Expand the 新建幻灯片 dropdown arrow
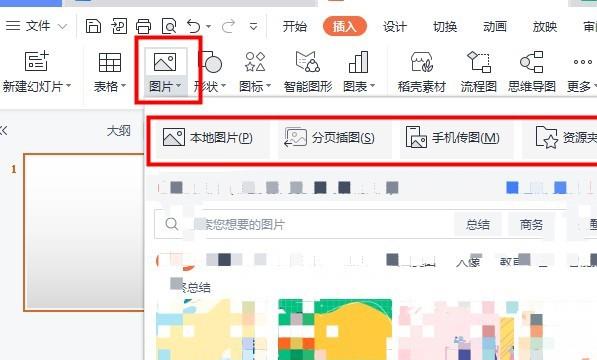Screen dimensions: 597x360 69,86
